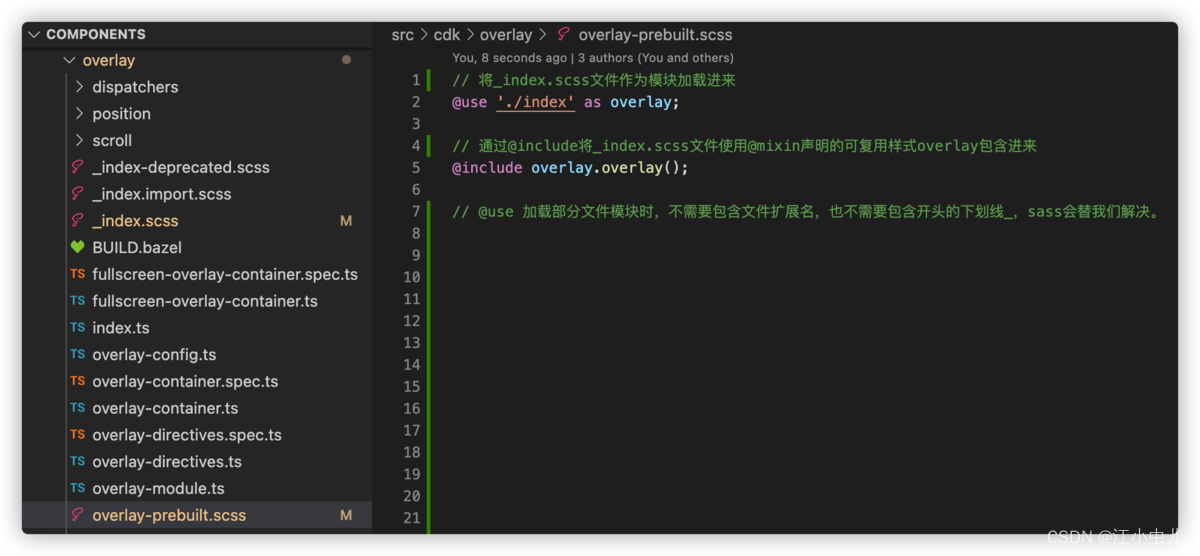Click line number 10 in gutter

click(411, 277)
